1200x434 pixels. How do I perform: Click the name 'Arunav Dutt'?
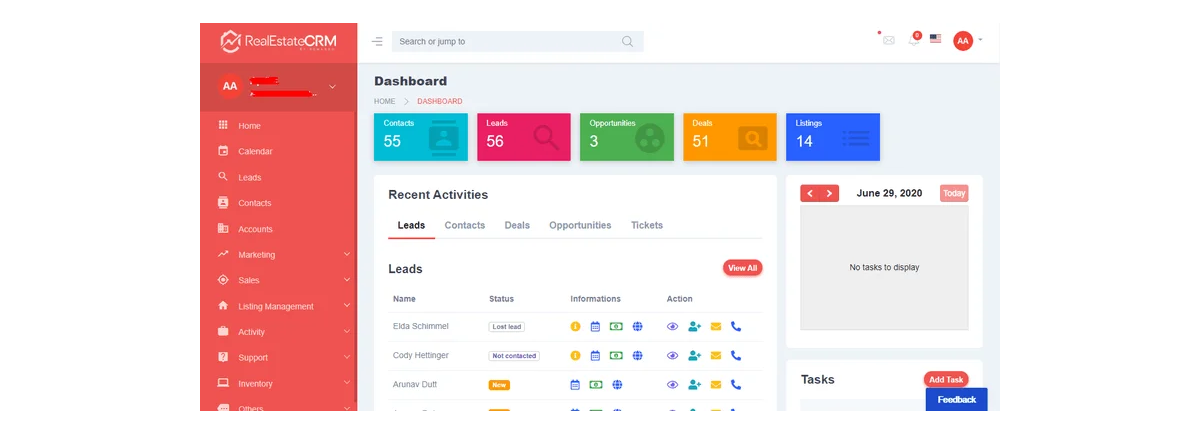tap(415, 384)
